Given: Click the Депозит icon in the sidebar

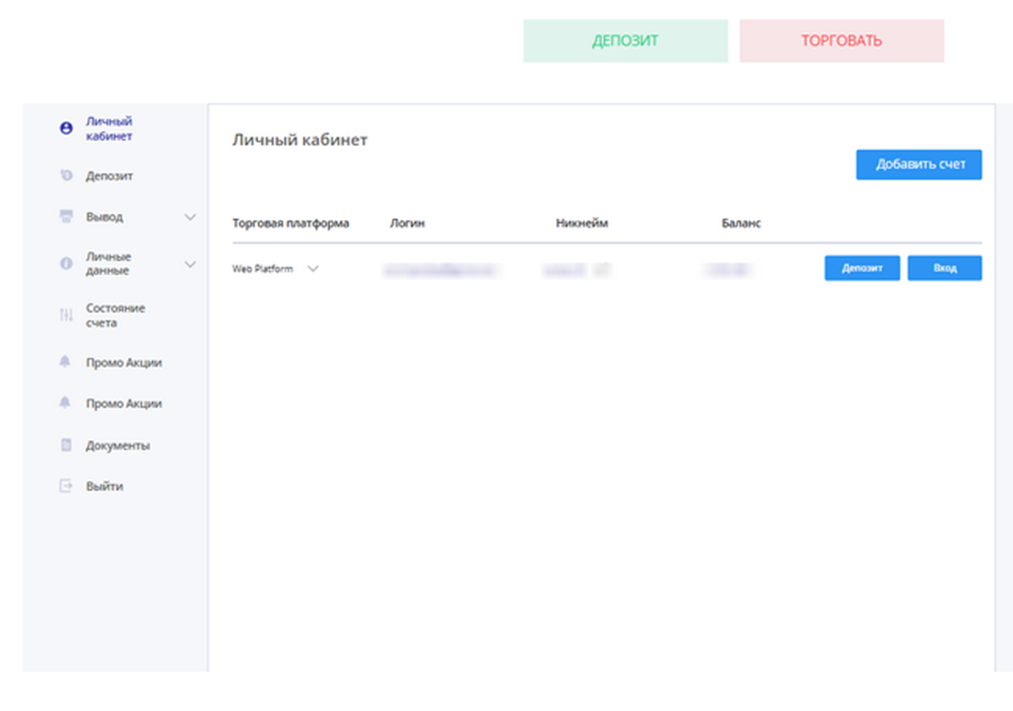Looking at the screenshot, I should pyautogui.click(x=66, y=175).
